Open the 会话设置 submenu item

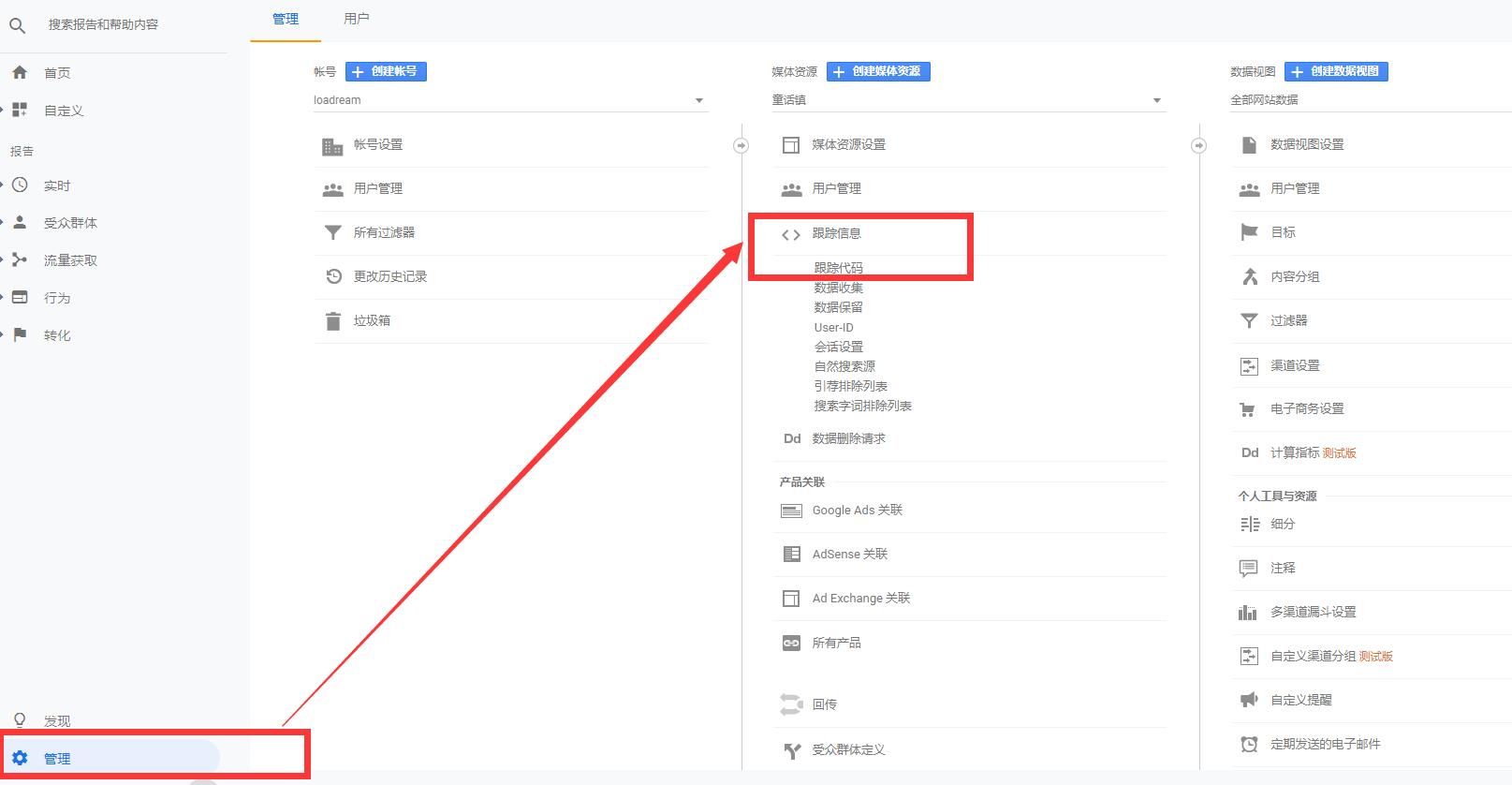click(838, 347)
